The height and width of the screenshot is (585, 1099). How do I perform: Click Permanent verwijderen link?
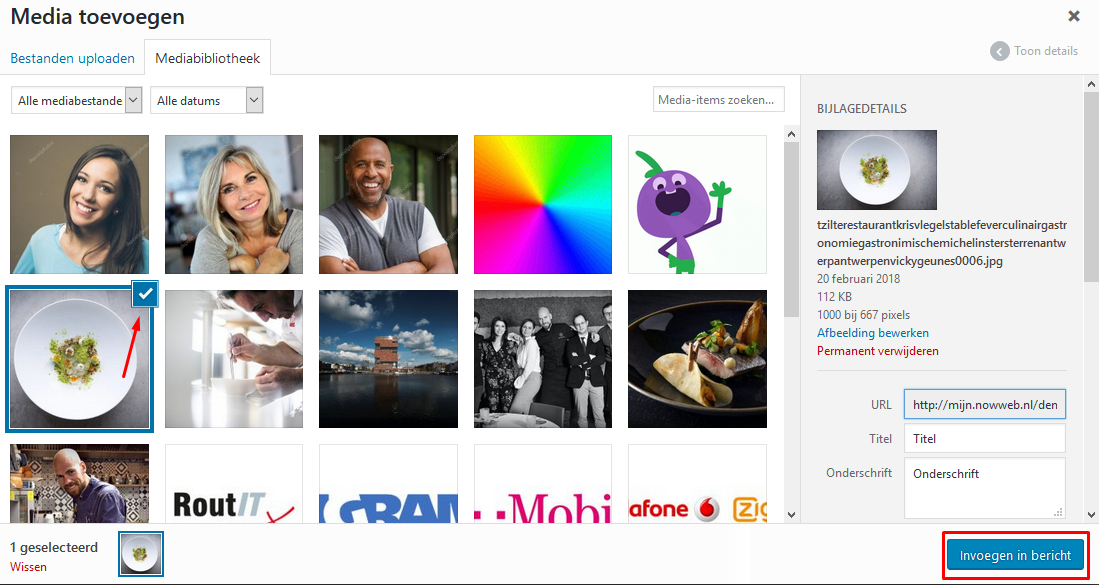click(878, 350)
